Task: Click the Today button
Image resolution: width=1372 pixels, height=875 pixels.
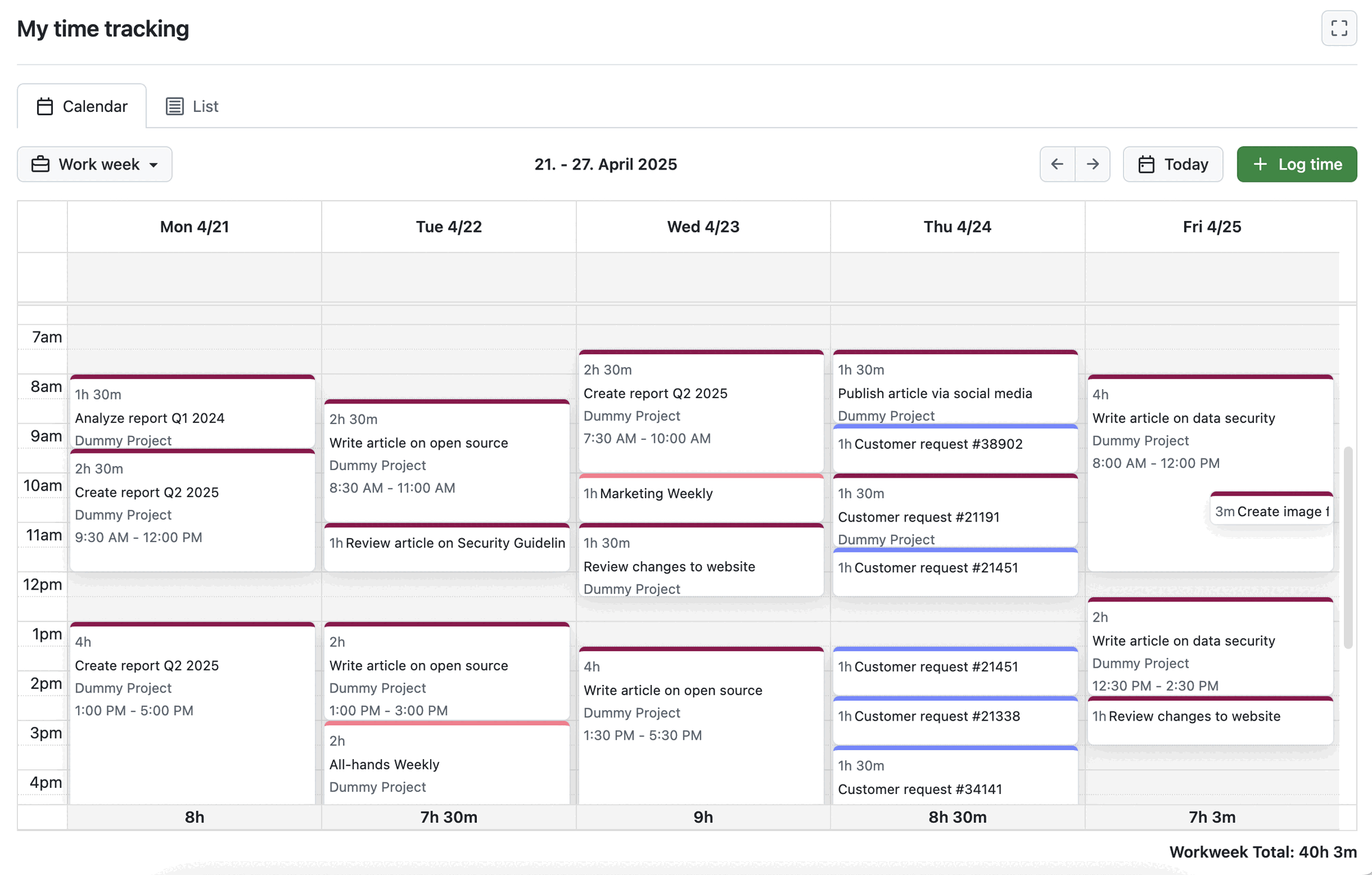Action: [x=1172, y=164]
